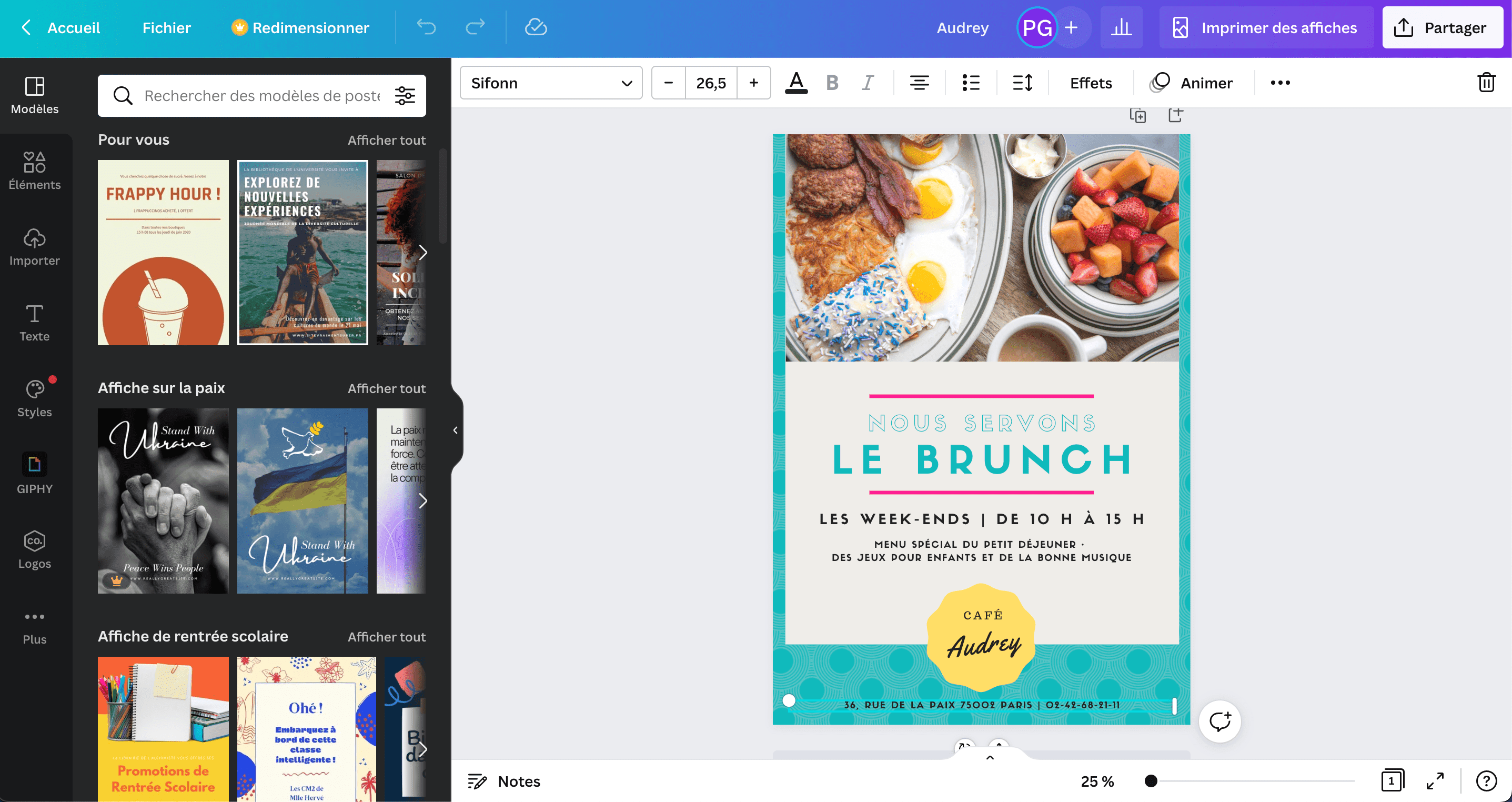Collapse the templates side panel
Viewport: 1512px width, 802px height.
tap(455, 430)
